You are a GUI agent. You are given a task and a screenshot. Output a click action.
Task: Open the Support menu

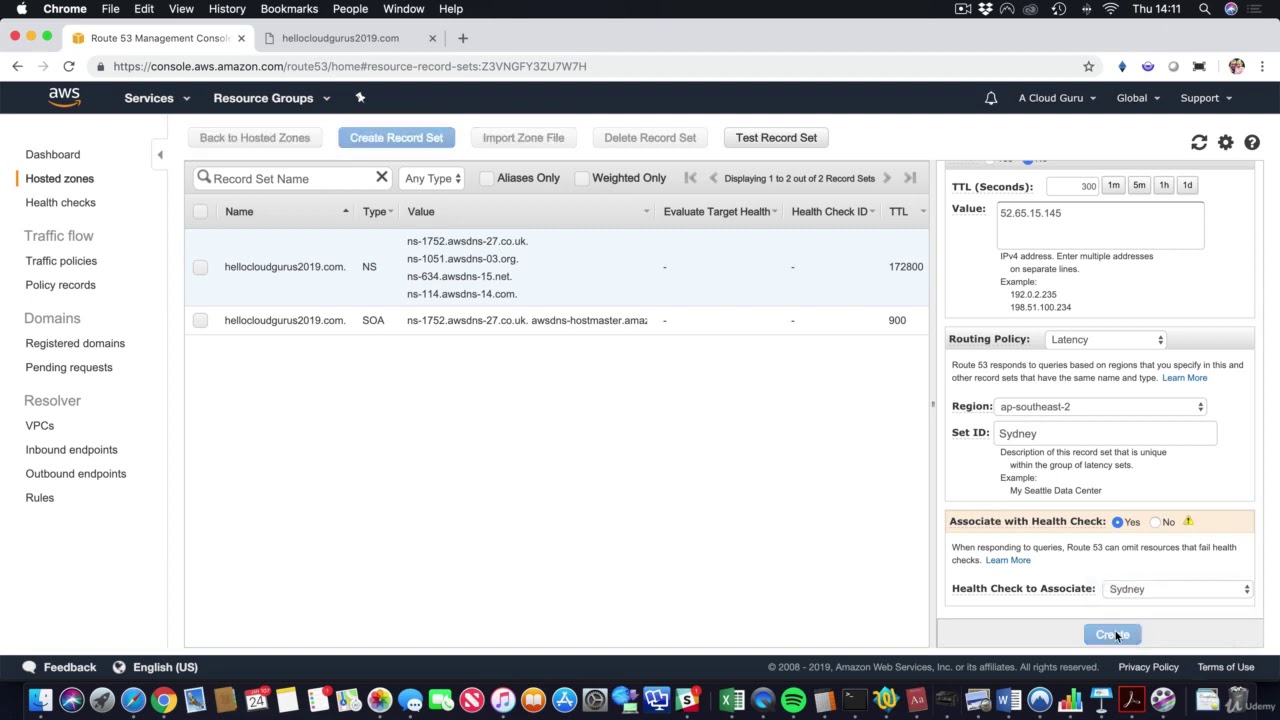tap(1206, 98)
